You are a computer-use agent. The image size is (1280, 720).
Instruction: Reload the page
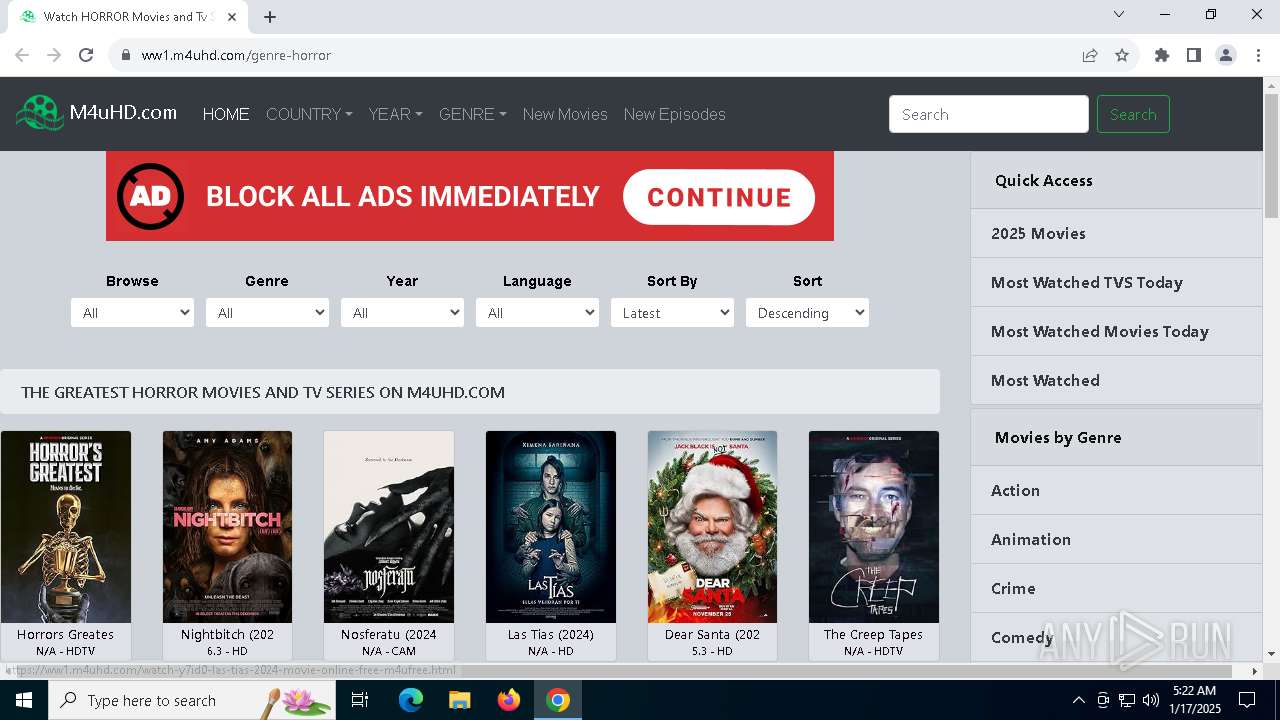click(x=86, y=55)
